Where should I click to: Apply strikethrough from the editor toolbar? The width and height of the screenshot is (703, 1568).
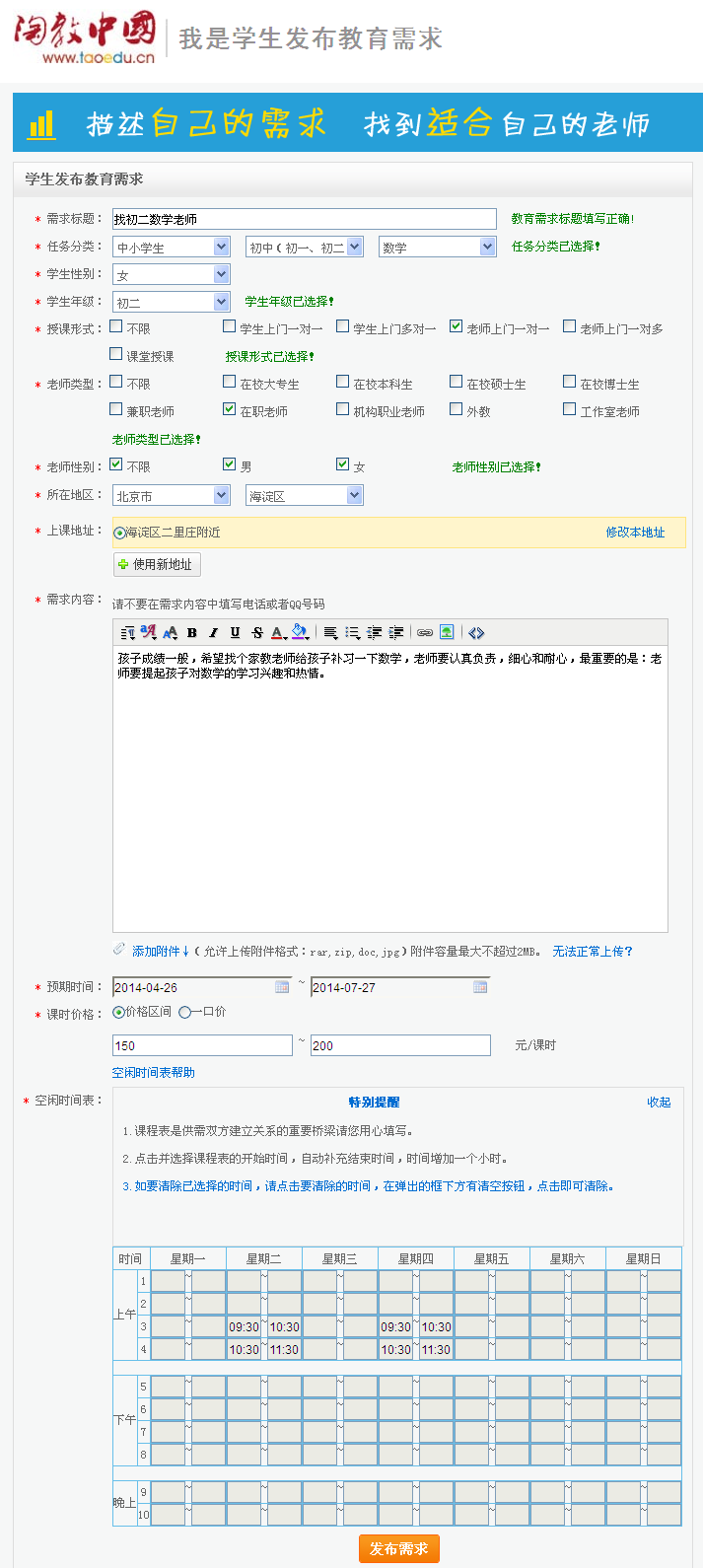click(256, 633)
